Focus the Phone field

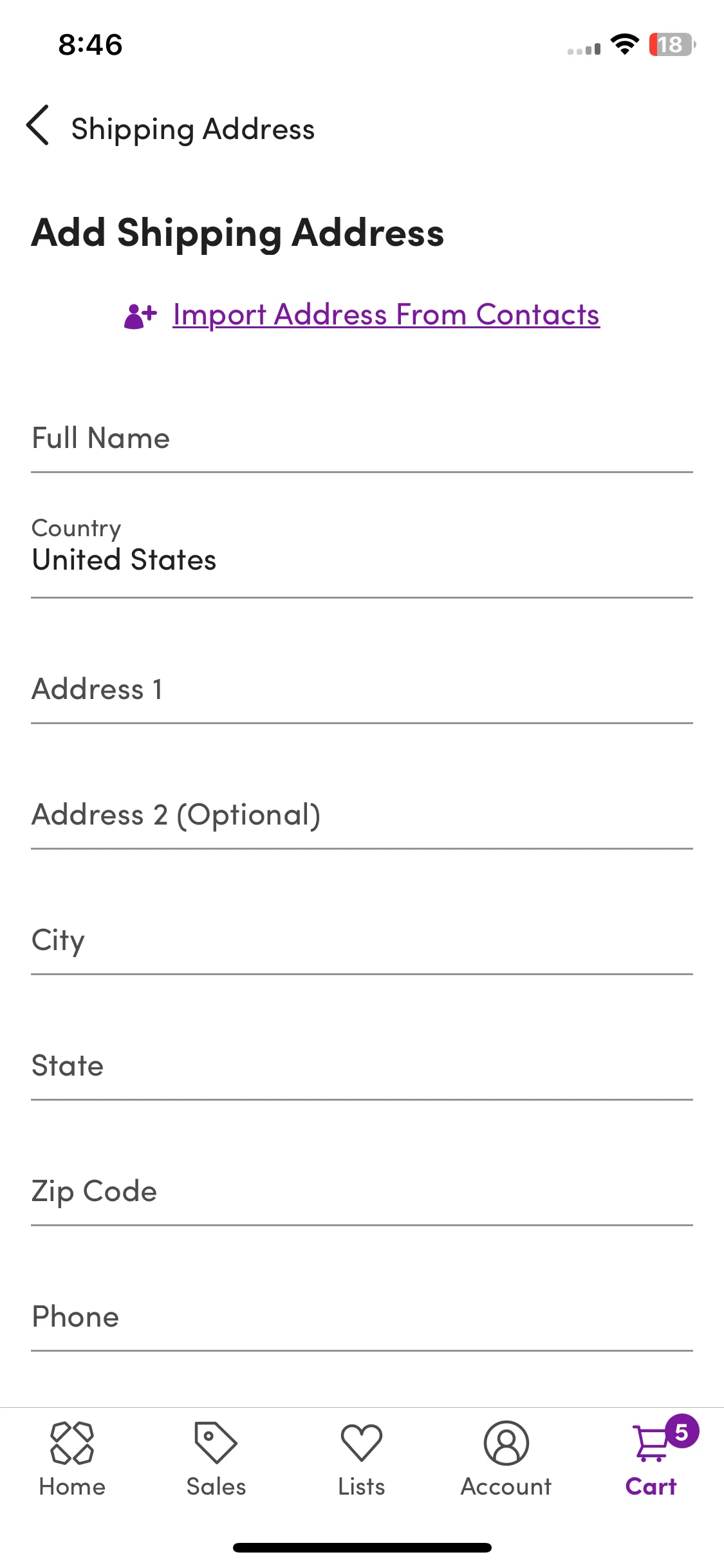point(362,1316)
